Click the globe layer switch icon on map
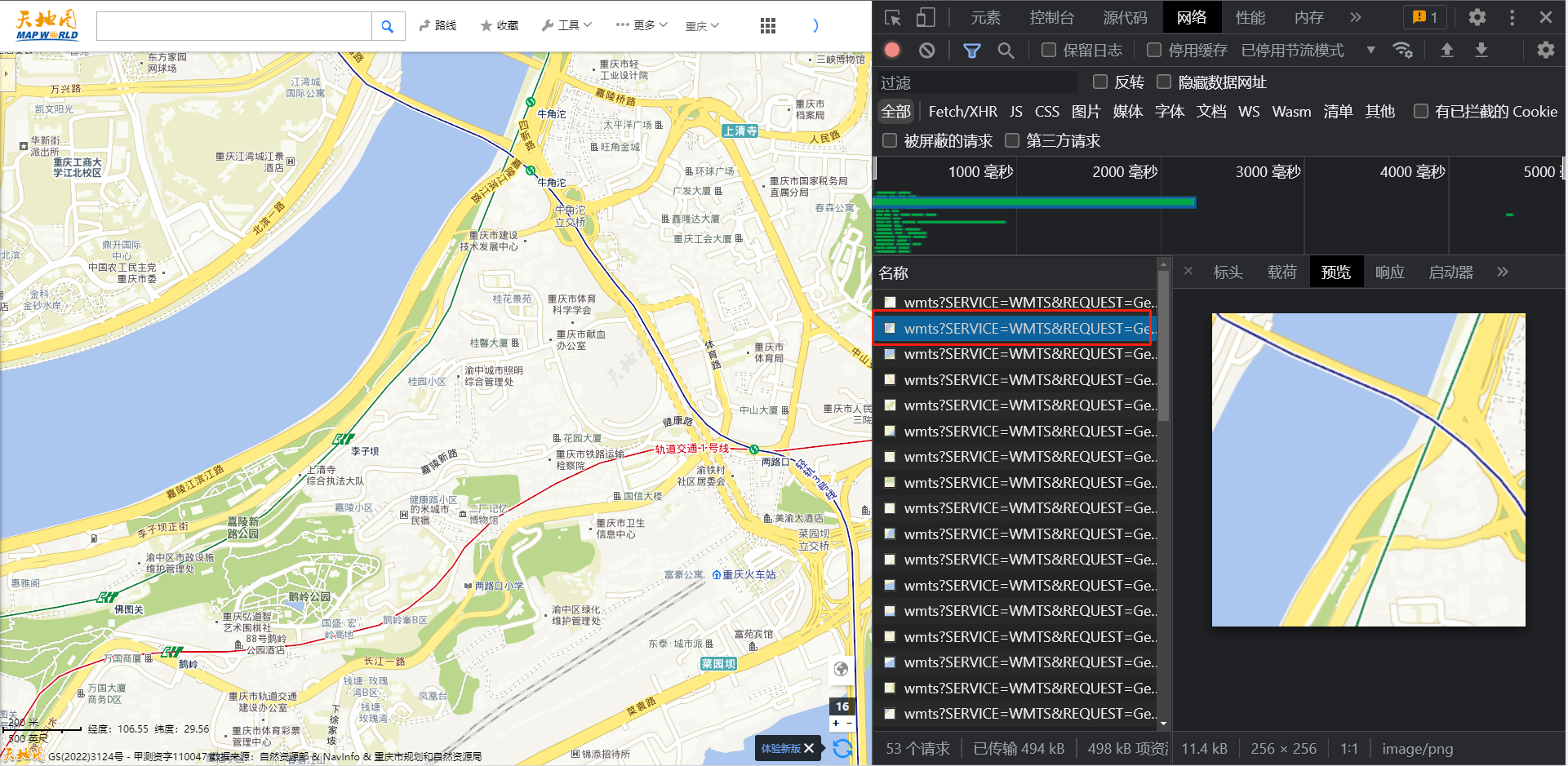 (x=841, y=670)
